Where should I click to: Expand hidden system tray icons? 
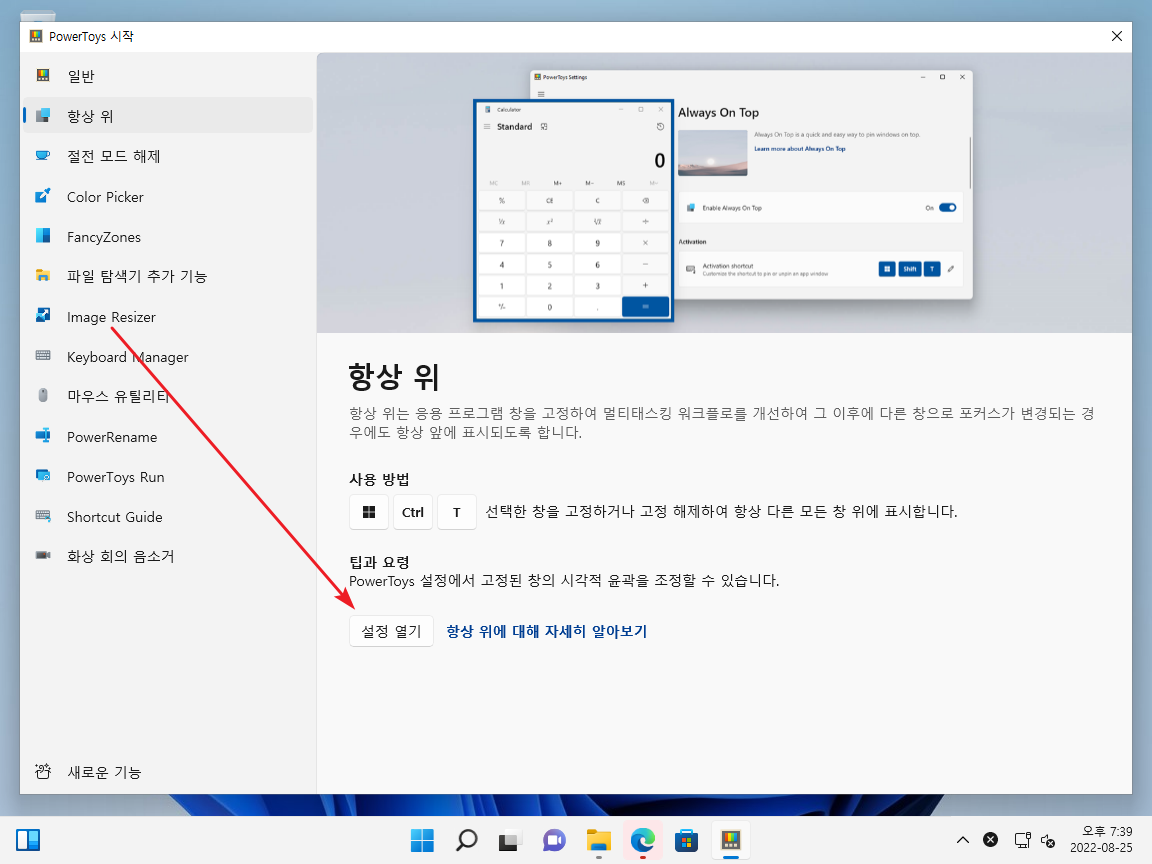pyautogui.click(x=962, y=840)
